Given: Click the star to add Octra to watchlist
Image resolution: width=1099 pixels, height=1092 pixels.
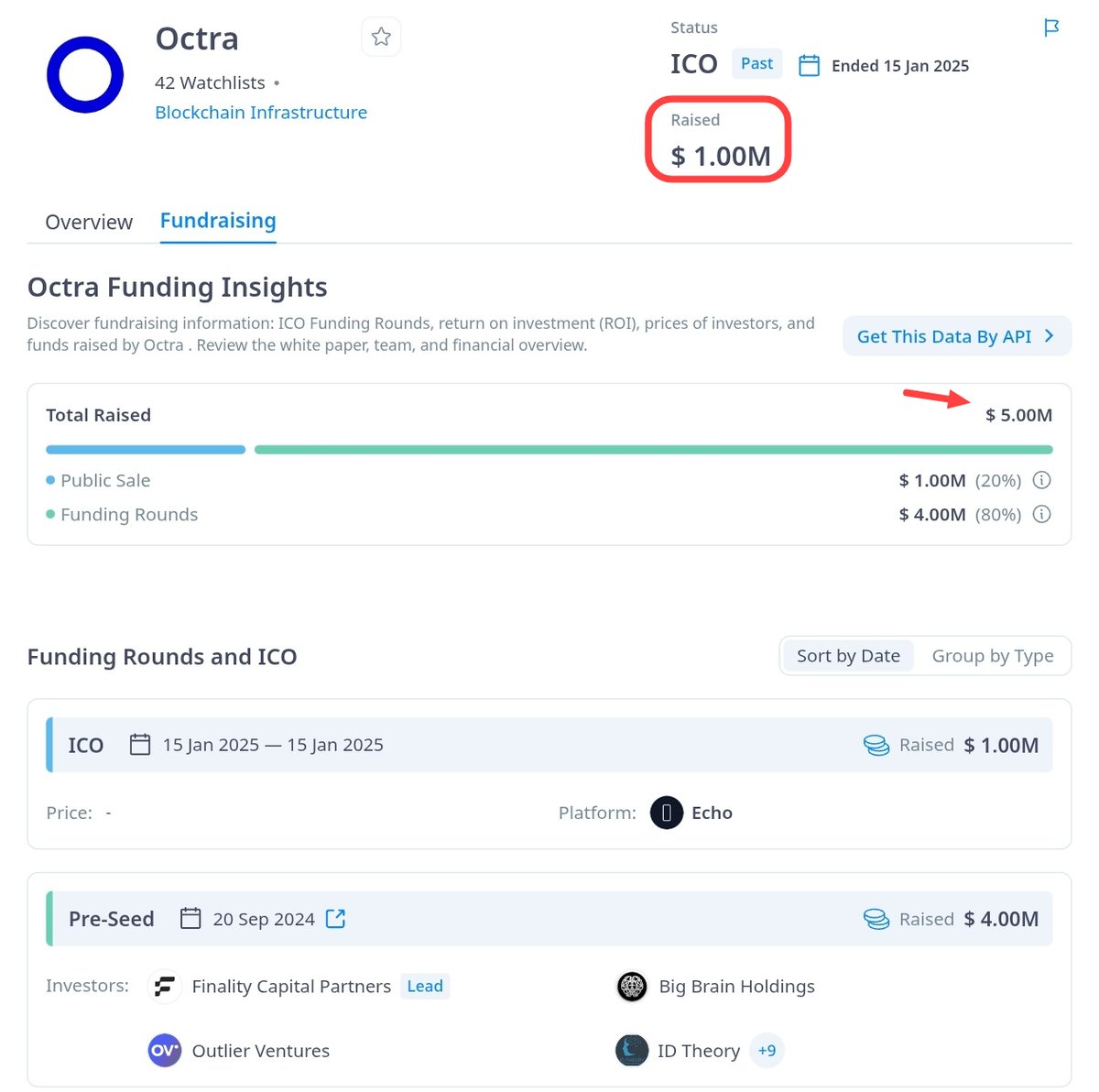Looking at the screenshot, I should tap(381, 38).
